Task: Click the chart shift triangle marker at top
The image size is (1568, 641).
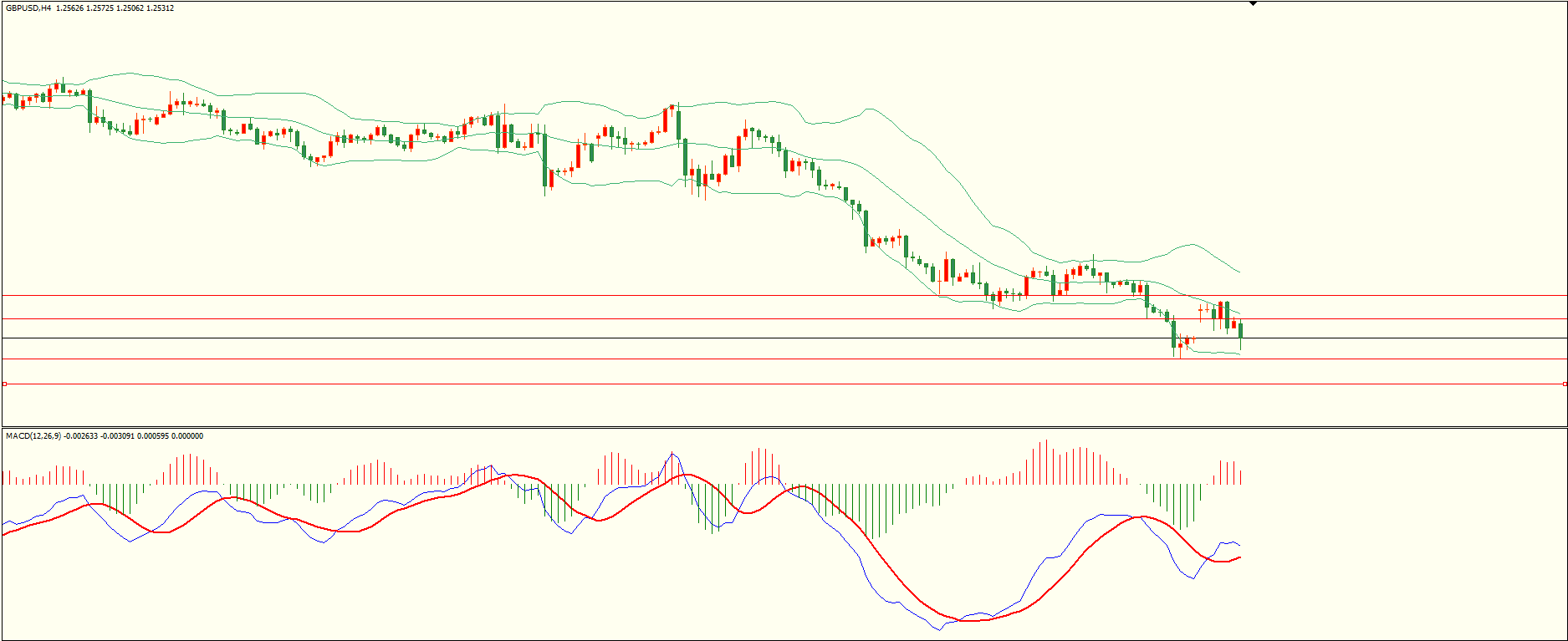Action: click(x=1253, y=3)
